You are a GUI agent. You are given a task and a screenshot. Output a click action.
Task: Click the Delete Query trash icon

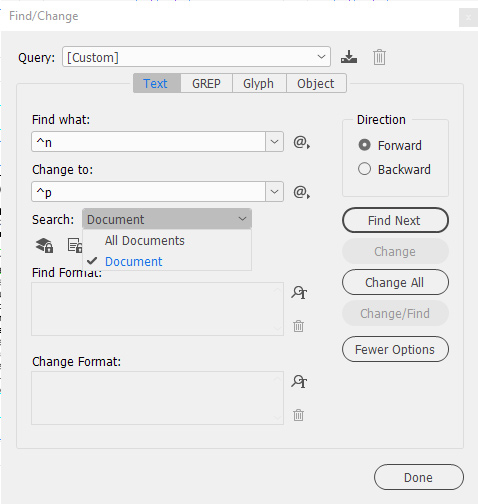(x=379, y=57)
